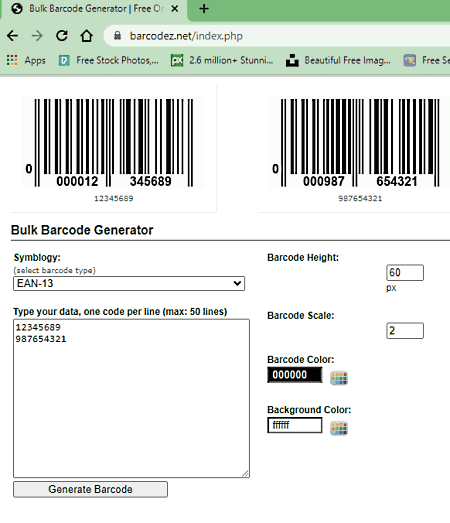Select the Bulk Barcode Generator tab
Screen dimensions: 450x523
[95, 9]
